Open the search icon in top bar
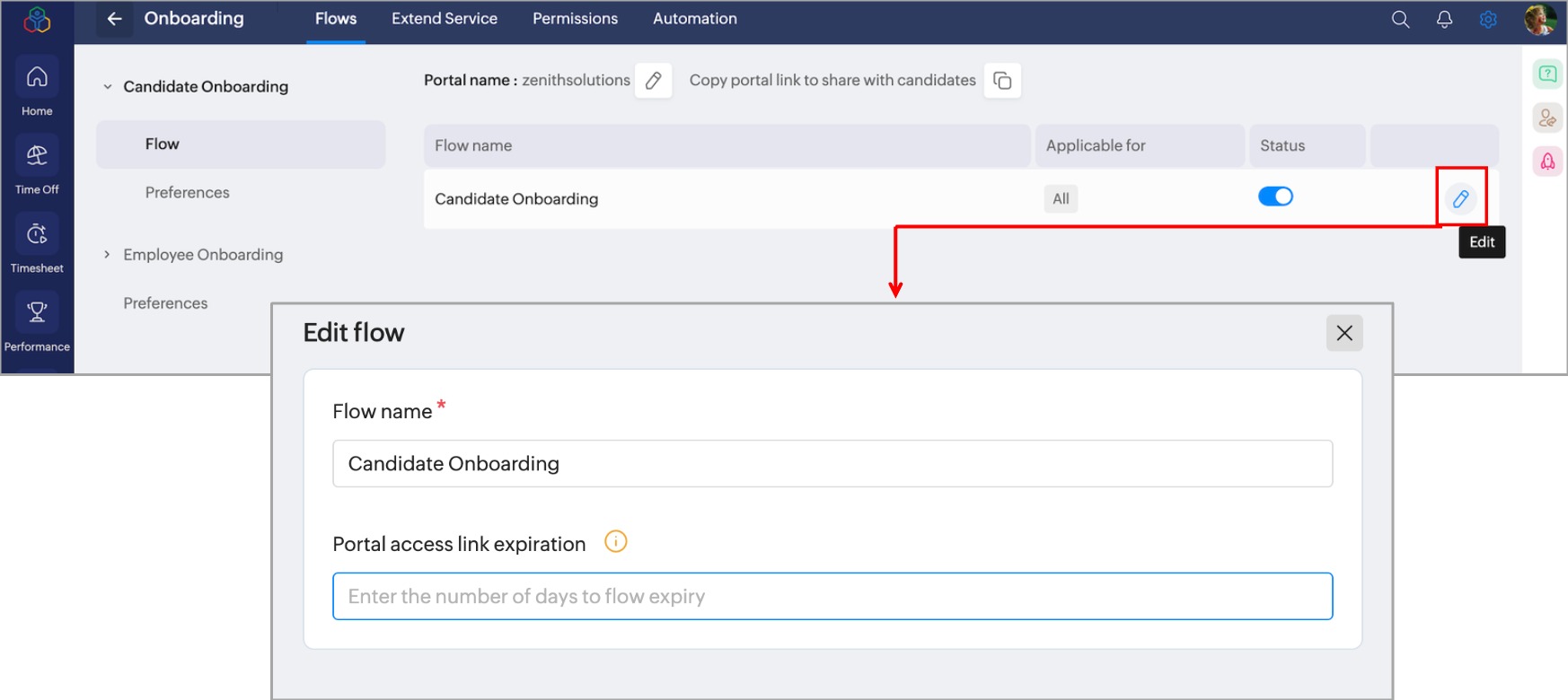The height and width of the screenshot is (700, 1568). coord(1400,20)
